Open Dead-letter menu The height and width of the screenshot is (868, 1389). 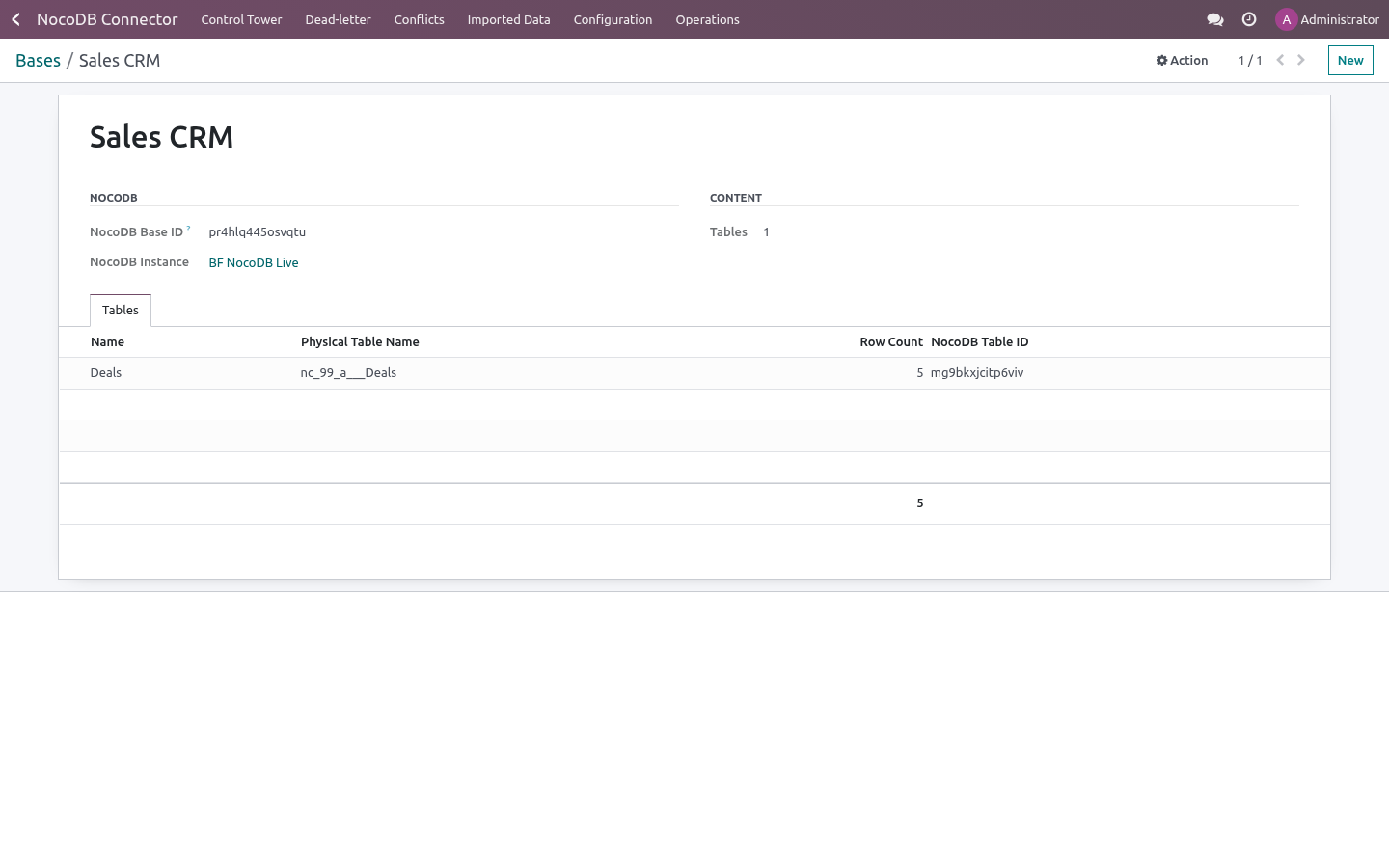point(338,19)
